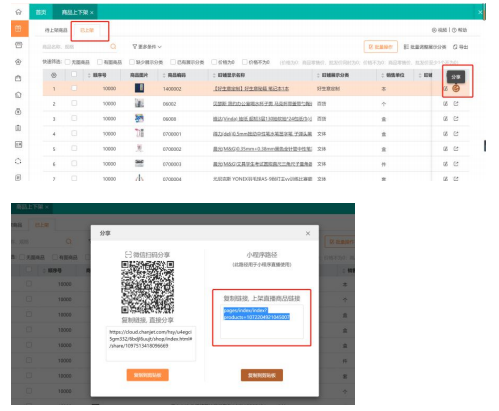Image resolution: width=499 pixels, height=411 pixels.
Task: Click the edit icon for product 1400002
Action: pos(445,88)
